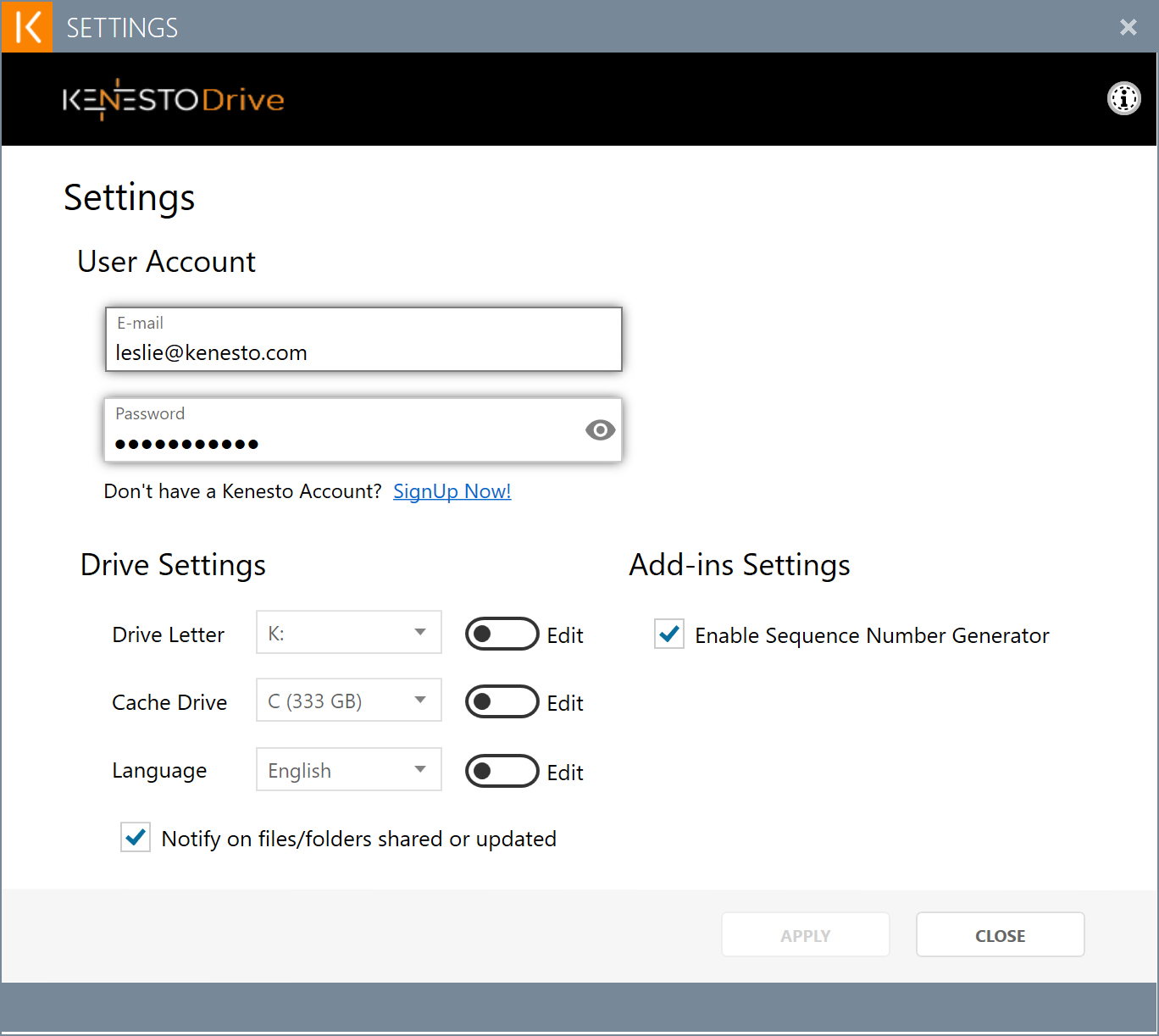
Task: Open the SignUp Now! link
Action: click(x=452, y=491)
